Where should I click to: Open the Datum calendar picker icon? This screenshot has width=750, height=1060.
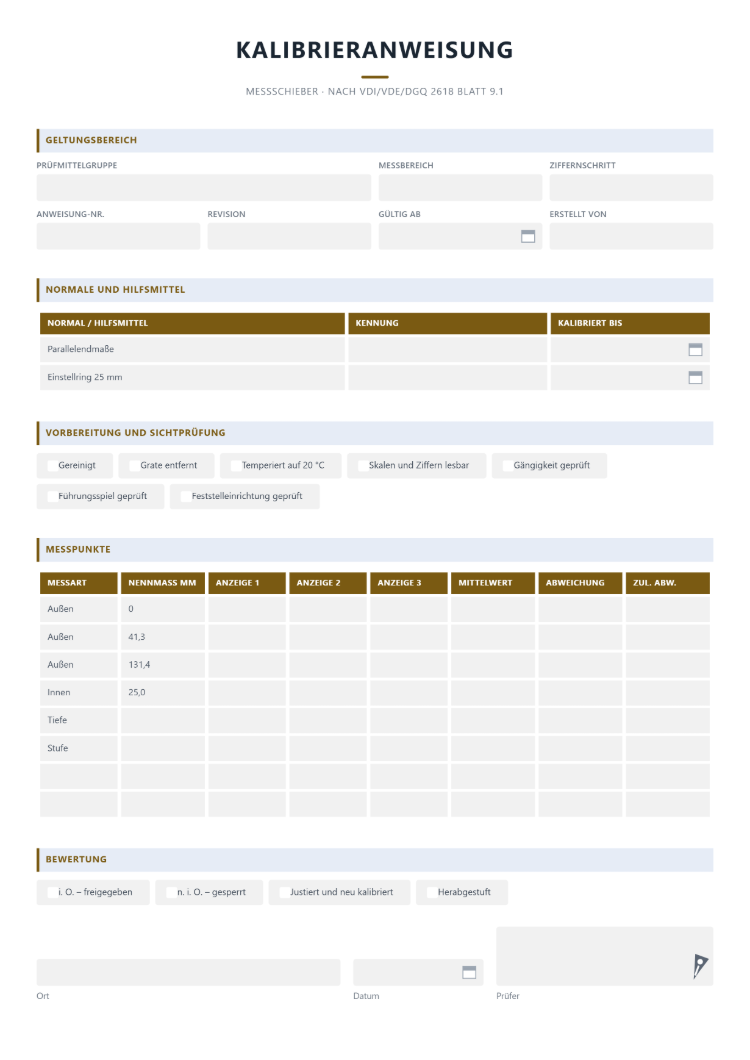click(469, 972)
